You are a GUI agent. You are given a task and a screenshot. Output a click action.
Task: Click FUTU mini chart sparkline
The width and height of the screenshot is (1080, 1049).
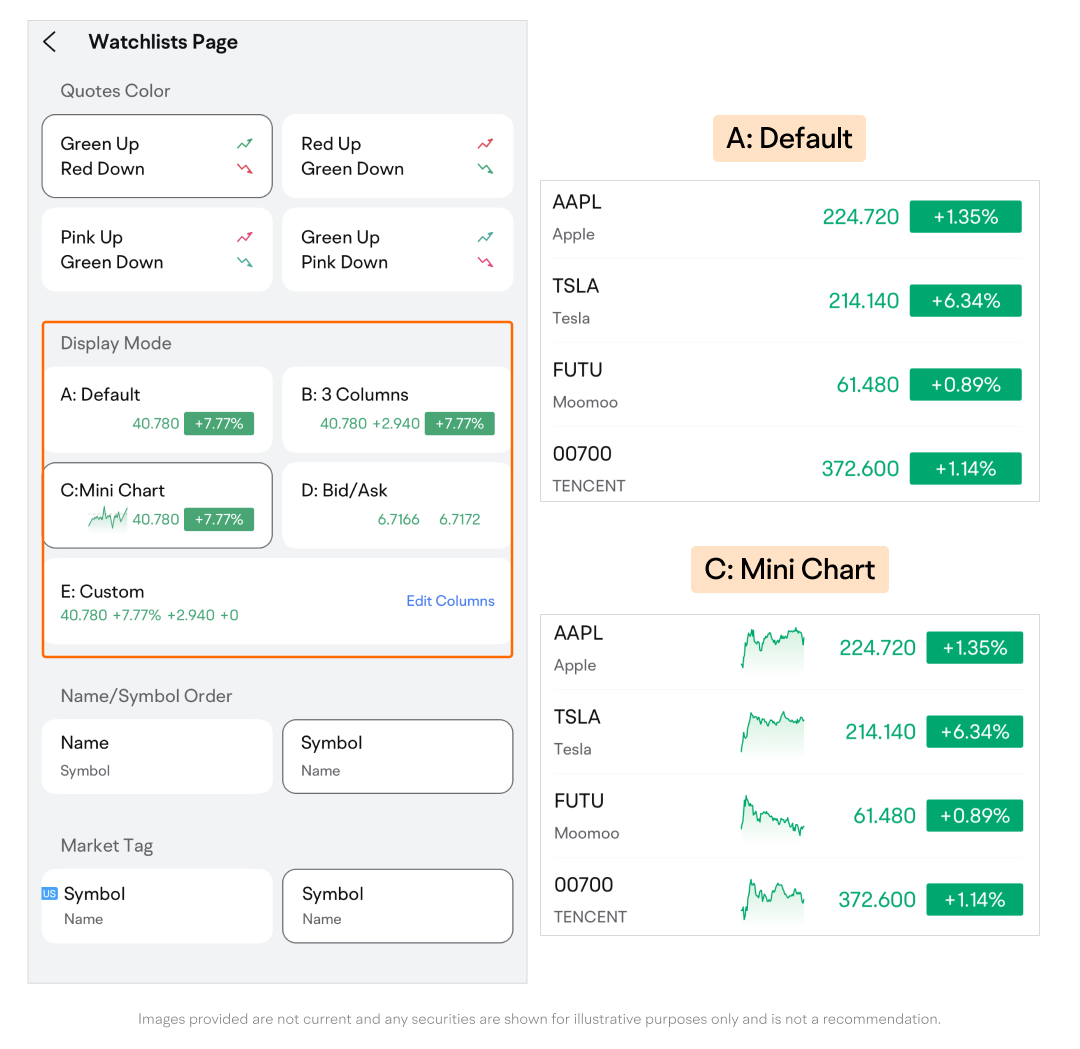click(x=772, y=815)
